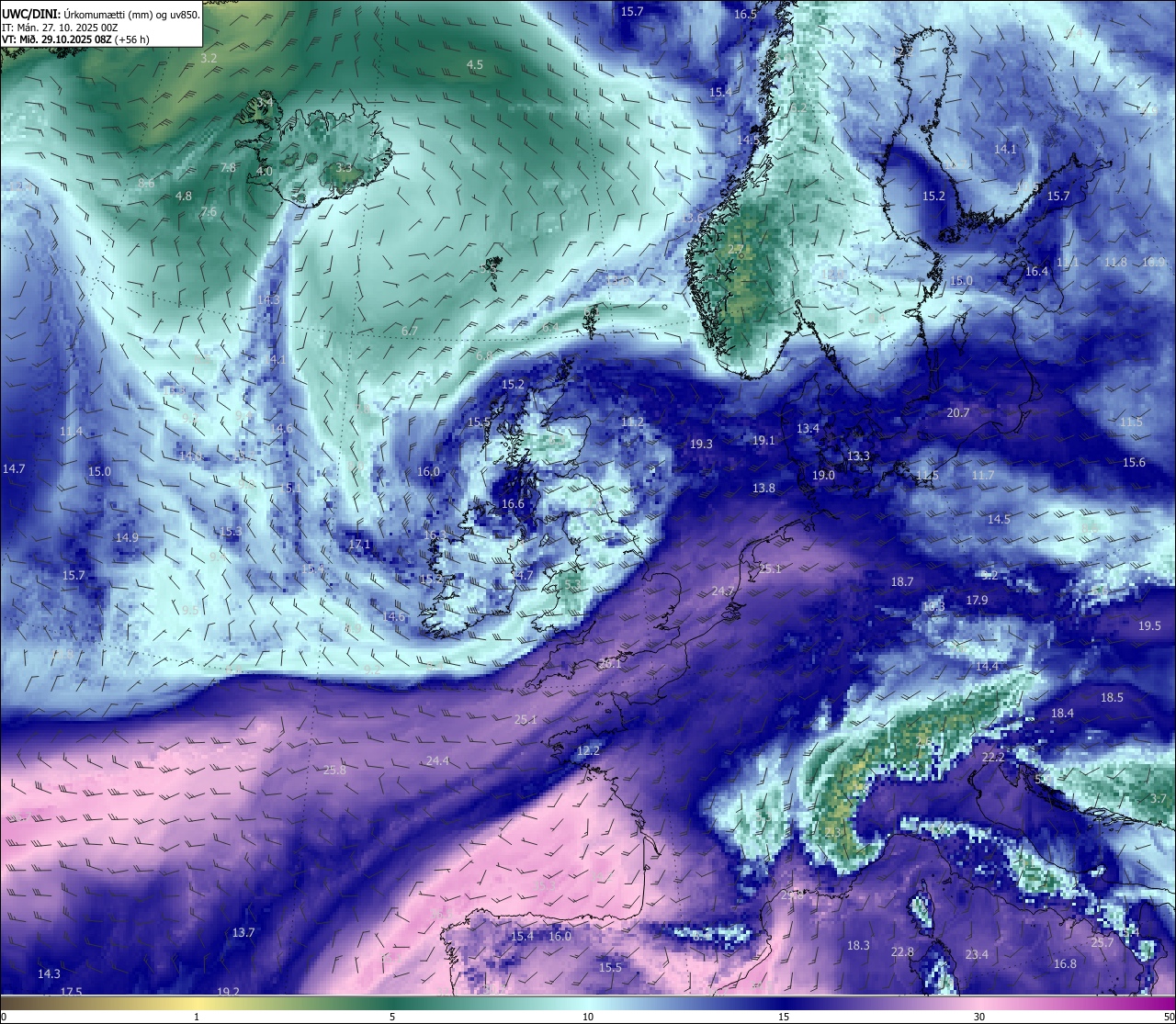This screenshot has height=1024, width=1176.
Task: Click the 6.7 map value
Action: coord(410,332)
